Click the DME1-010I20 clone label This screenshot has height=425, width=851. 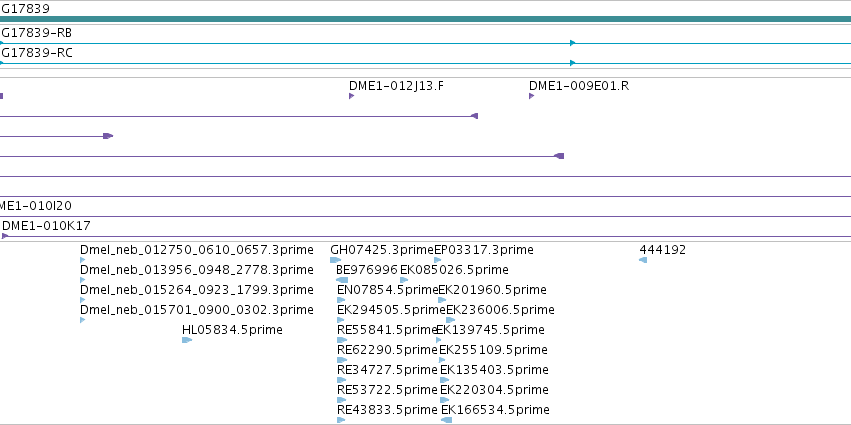(x=36, y=206)
